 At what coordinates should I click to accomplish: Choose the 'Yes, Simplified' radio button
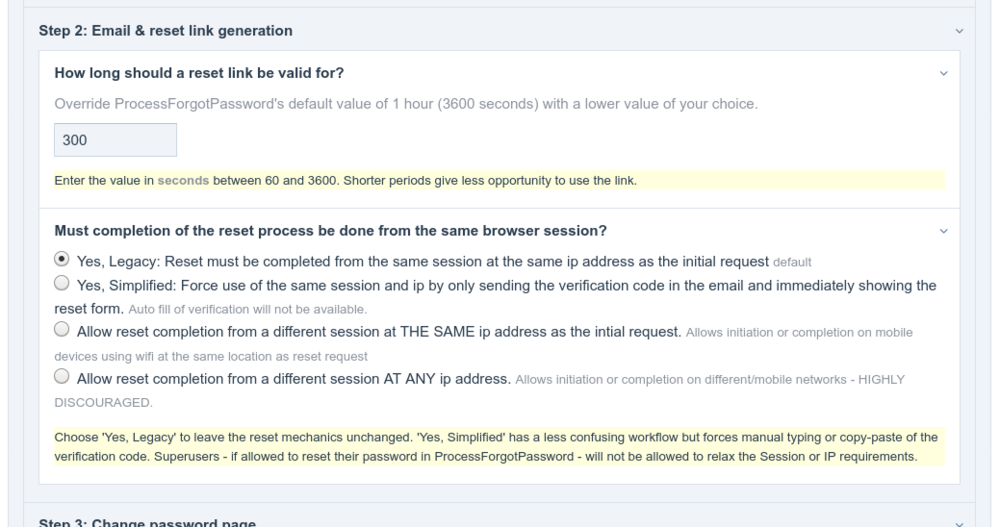62,284
